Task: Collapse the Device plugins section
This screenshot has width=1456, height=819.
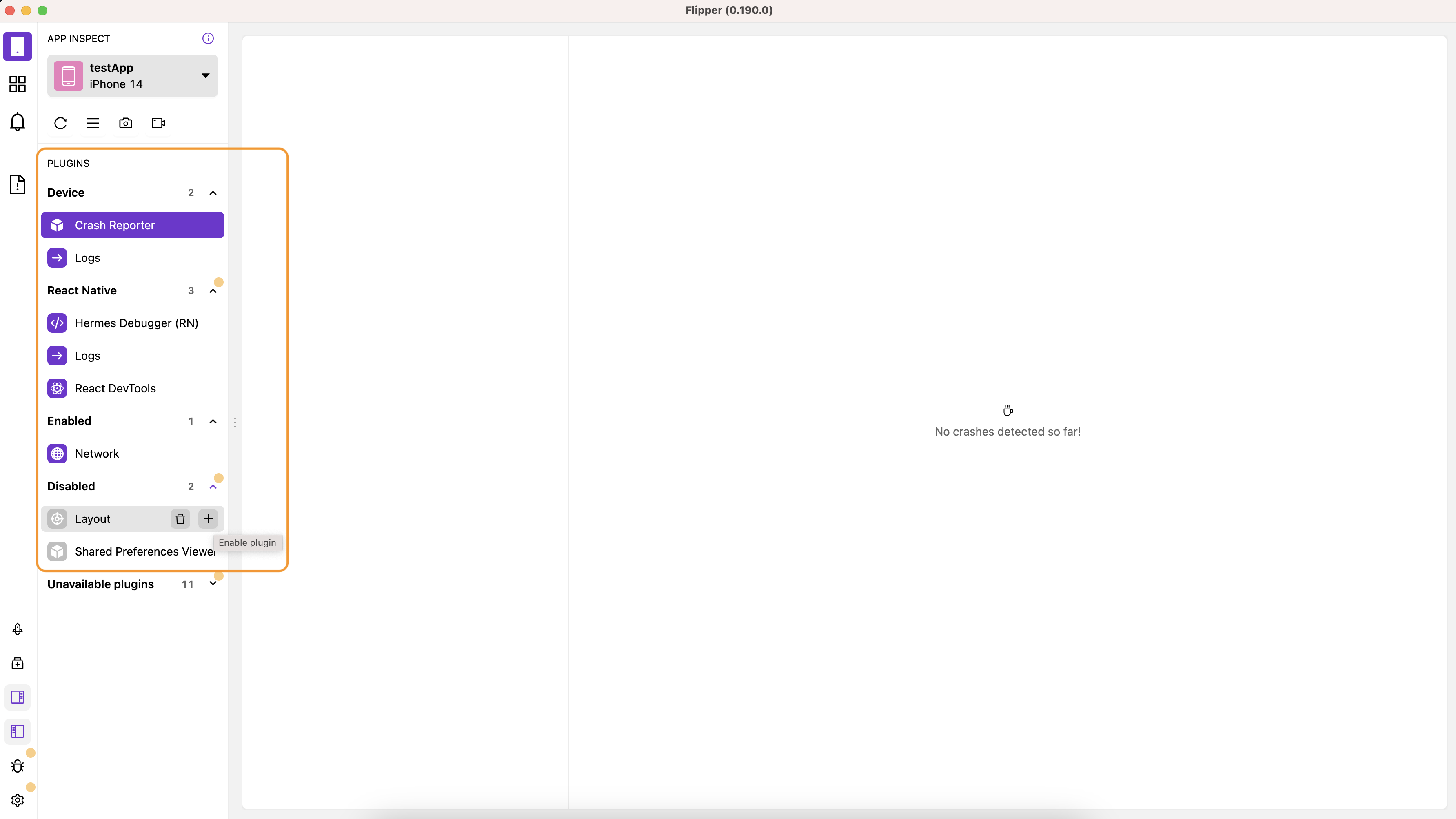Action: [213, 192]
